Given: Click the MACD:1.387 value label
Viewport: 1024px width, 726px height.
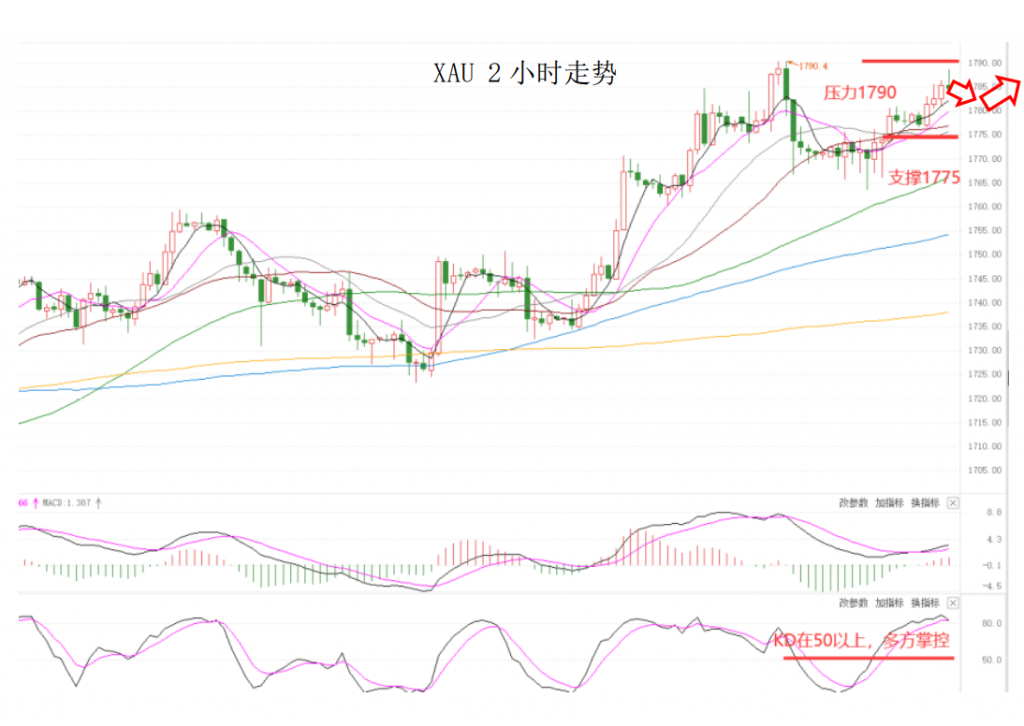Looking at the screenshot, I should pyautogui.click(x=67, y=503).
